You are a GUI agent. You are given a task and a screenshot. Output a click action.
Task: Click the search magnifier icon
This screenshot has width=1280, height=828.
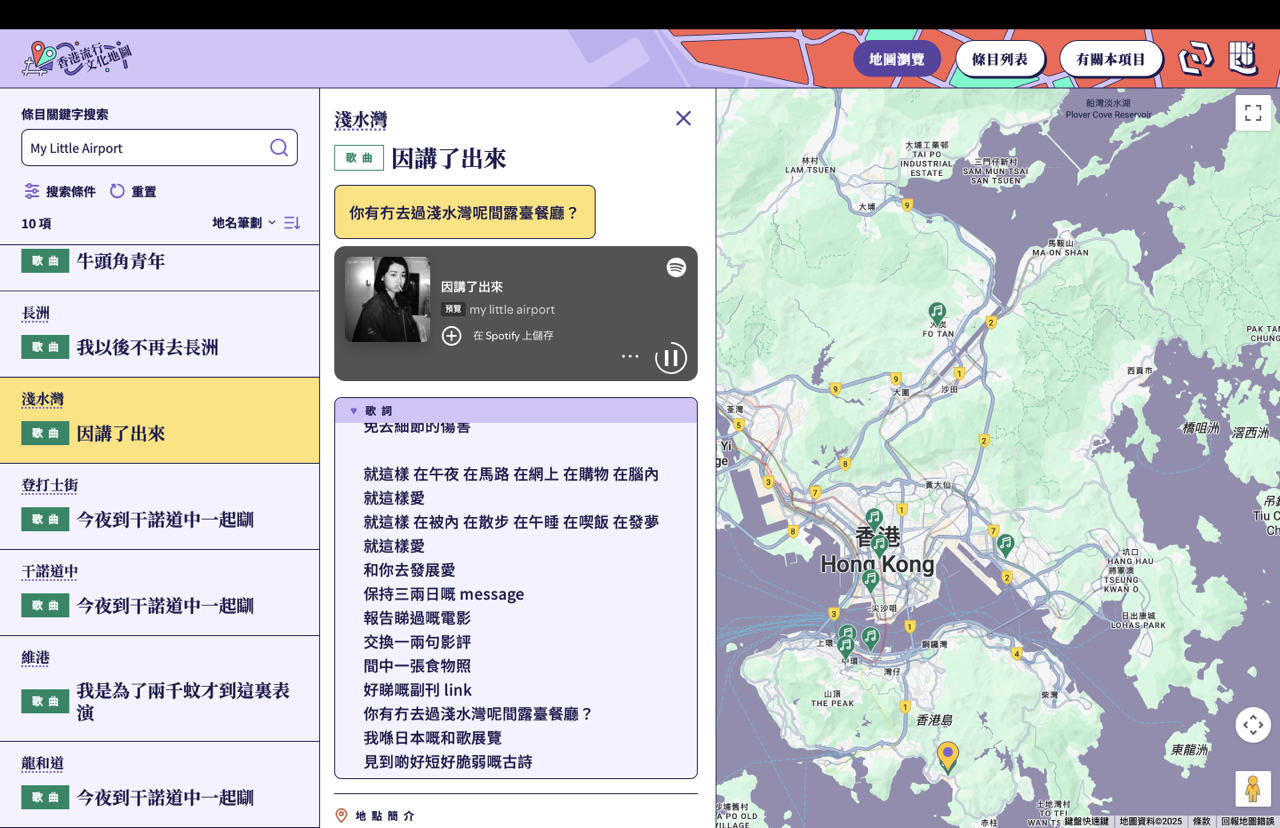(279, 148)
